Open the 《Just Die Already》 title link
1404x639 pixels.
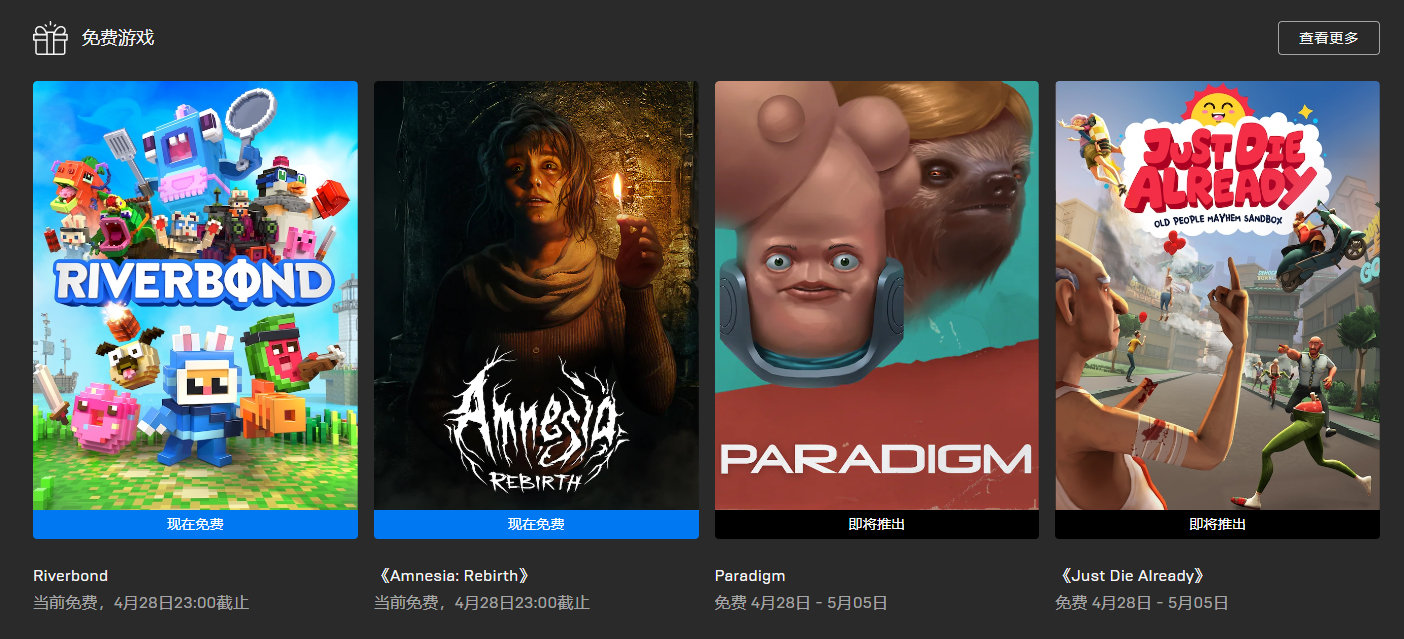1130,576
